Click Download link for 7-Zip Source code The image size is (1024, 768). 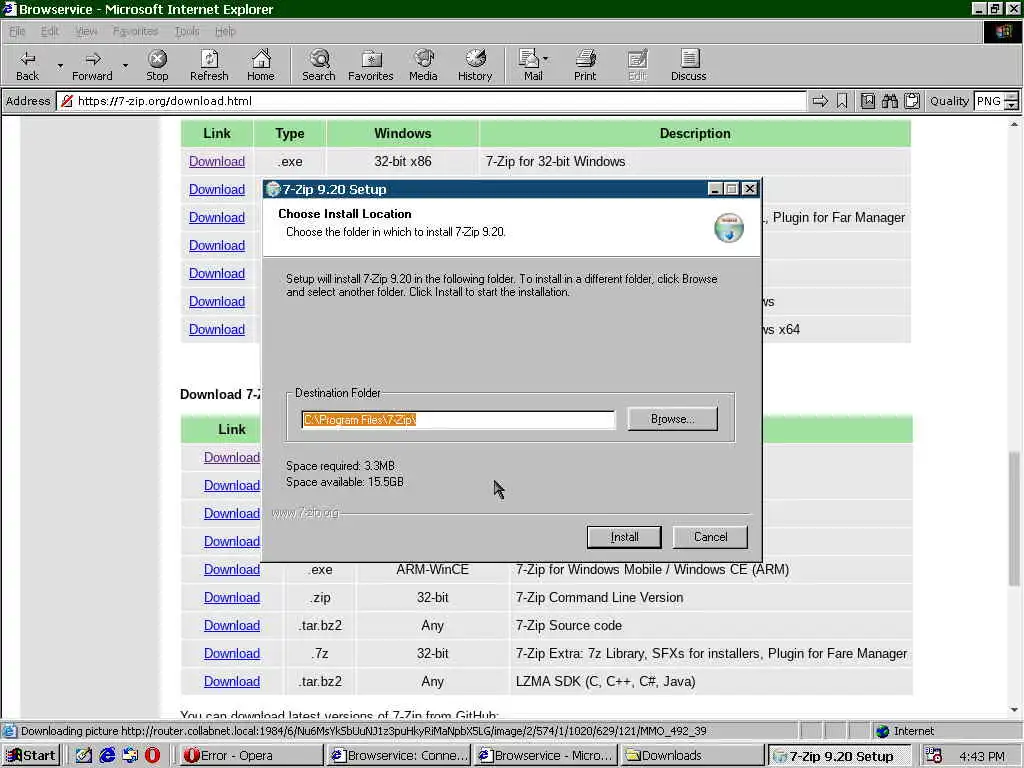pyautogui.click(x=232, y=626)
